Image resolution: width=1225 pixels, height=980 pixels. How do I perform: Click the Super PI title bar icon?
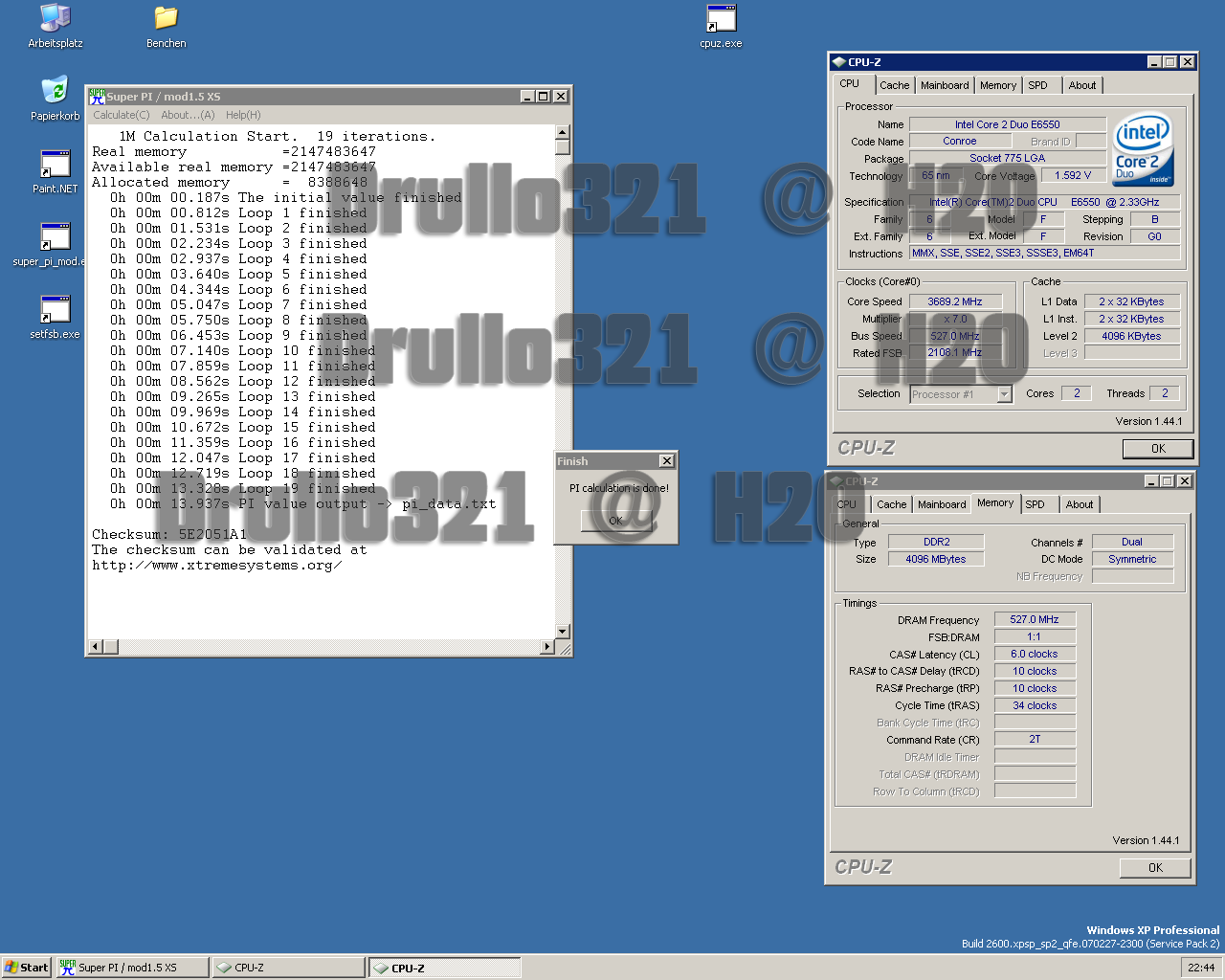click(96, 96)
